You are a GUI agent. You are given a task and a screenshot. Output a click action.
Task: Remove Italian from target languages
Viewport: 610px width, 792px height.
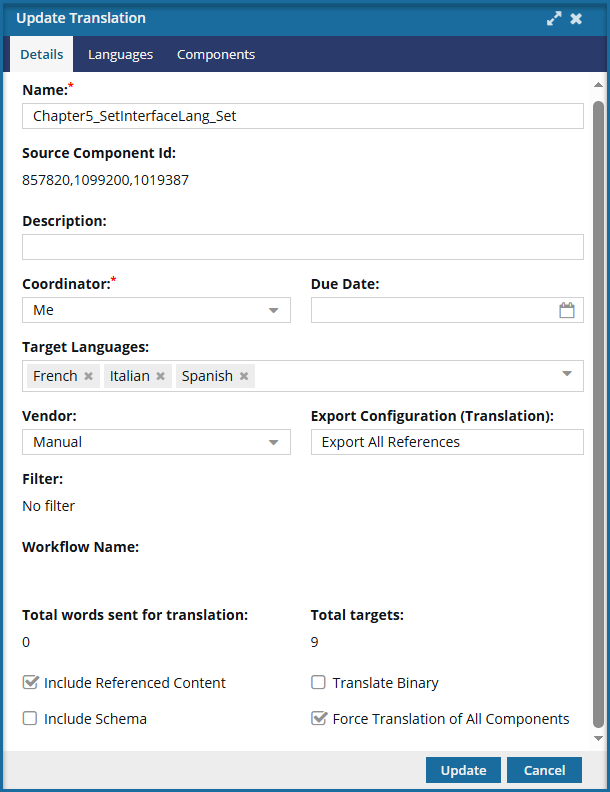160,377
